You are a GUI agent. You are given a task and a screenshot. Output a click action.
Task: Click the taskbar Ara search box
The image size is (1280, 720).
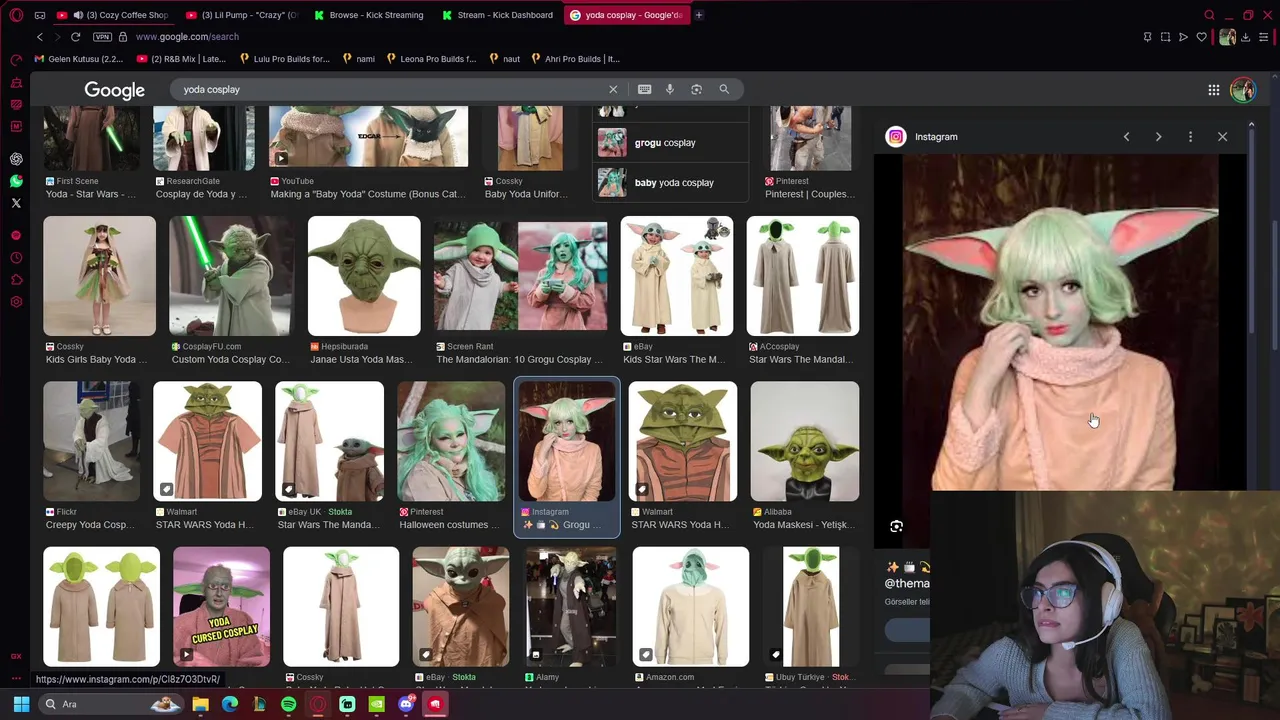[113, 704]
